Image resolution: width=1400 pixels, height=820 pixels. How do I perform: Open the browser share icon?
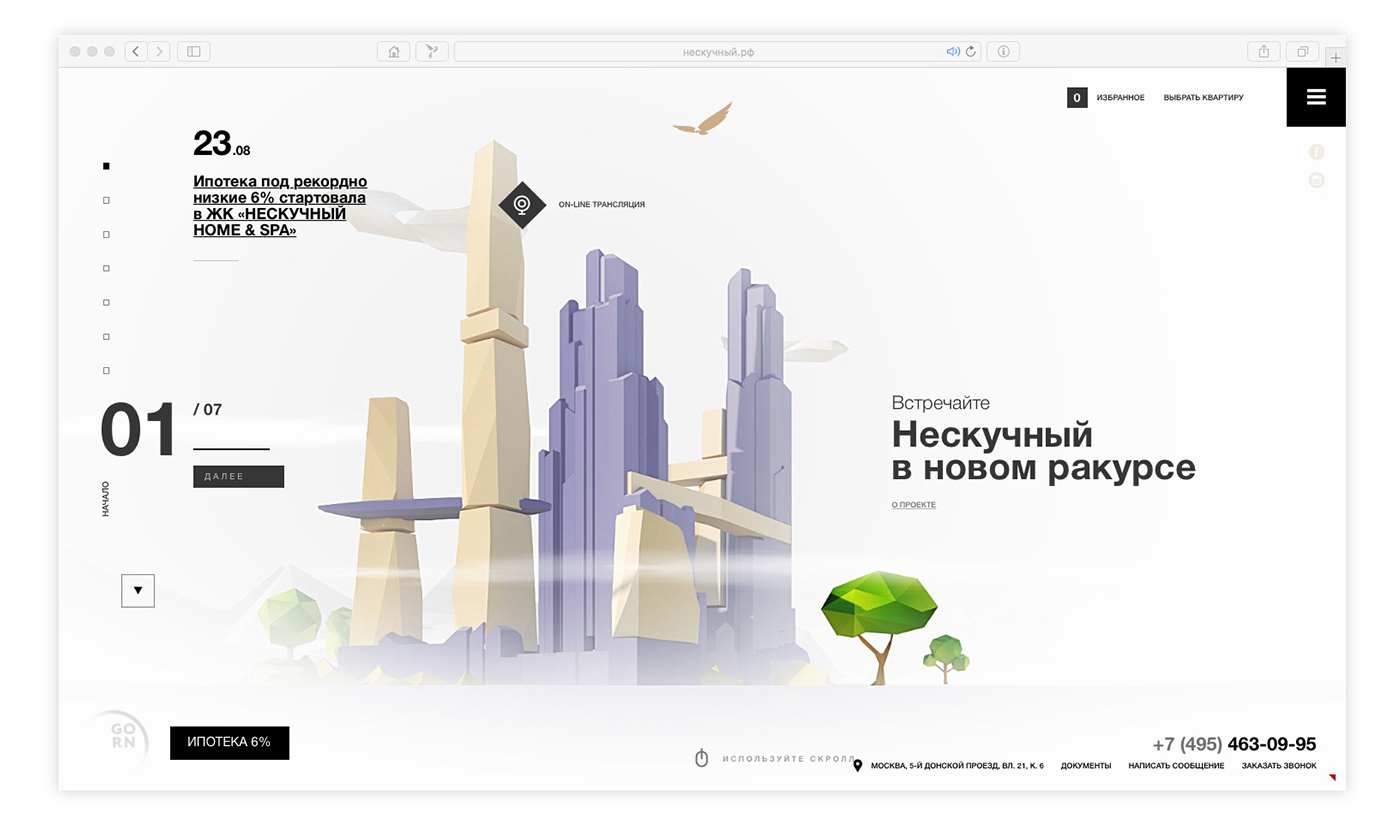pyautogui.click(x=1264, y=51)
